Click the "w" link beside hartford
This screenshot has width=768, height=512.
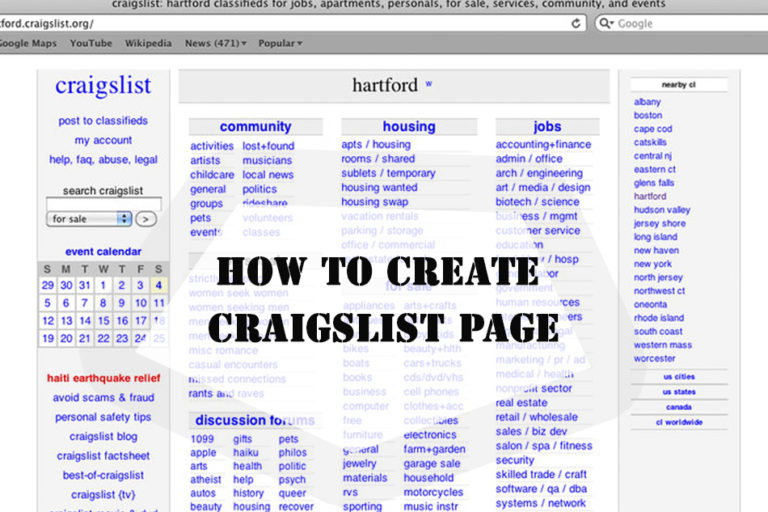point(429,84)
